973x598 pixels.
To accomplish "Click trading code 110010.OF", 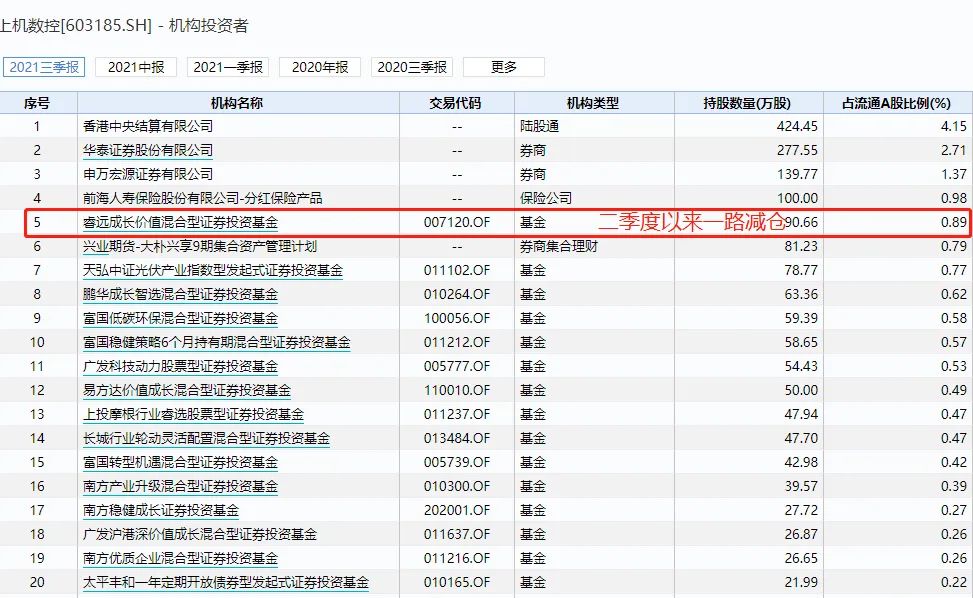I will tap(457, 390).
